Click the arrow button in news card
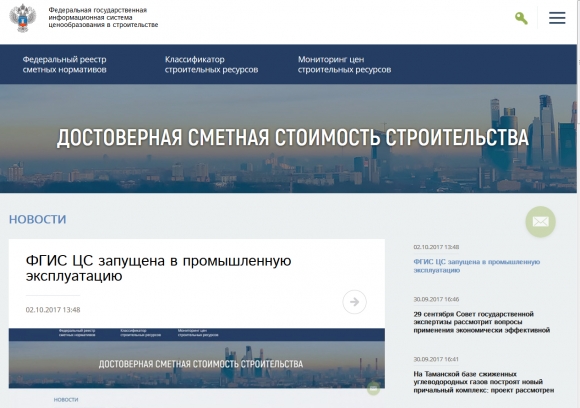 tap(354, 302)
